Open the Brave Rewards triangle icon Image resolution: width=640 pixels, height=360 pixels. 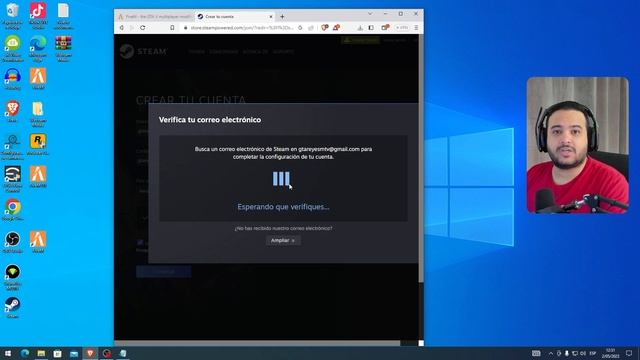[336, 28]
